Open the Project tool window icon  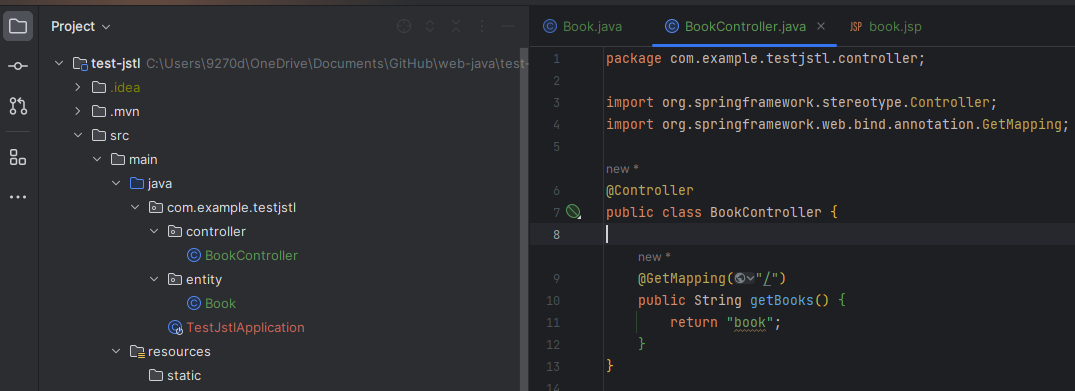(18, 27)
